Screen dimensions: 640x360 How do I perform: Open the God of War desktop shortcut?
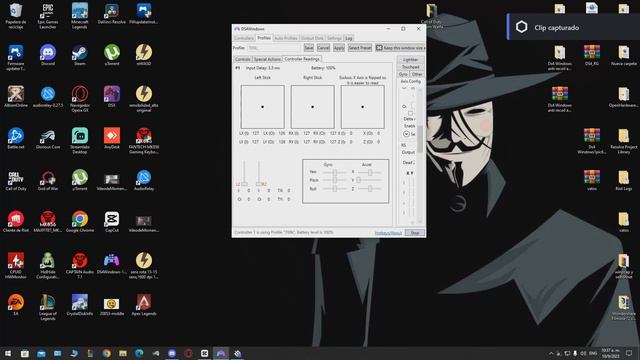pyautogui.click(x=48, y=180)
